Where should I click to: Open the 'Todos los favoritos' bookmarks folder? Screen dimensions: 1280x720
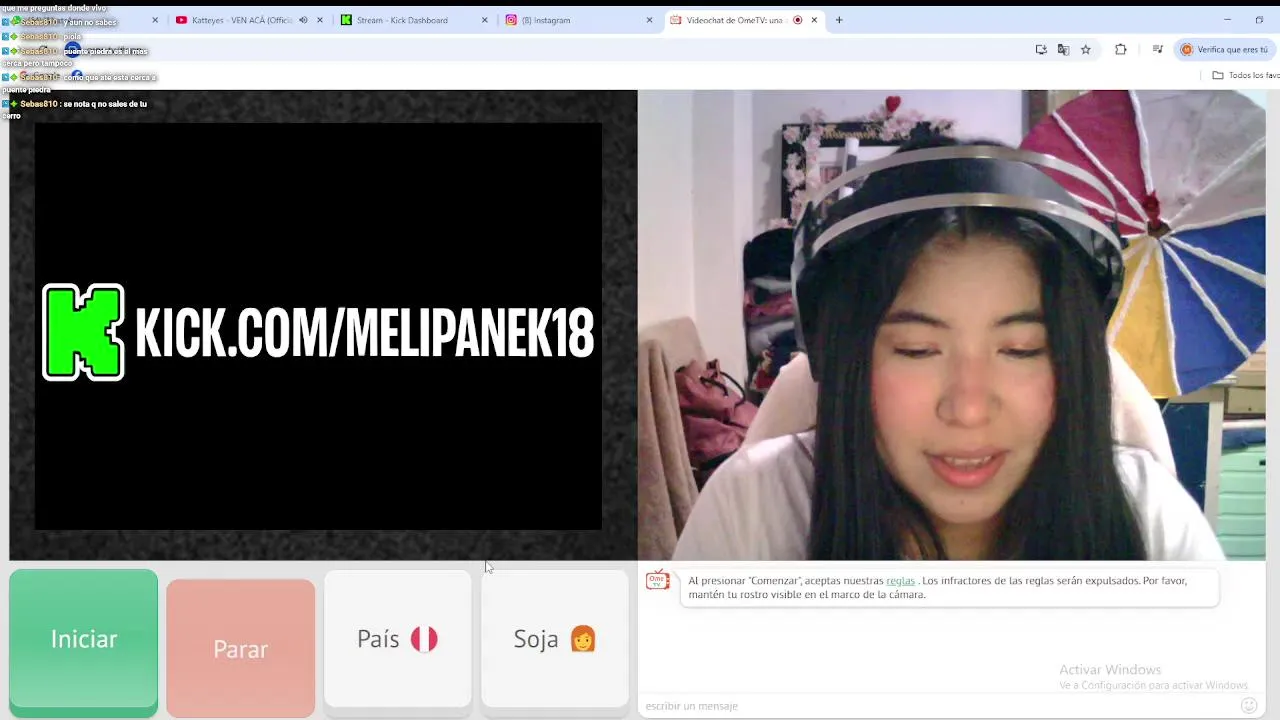coord(1245,75)
